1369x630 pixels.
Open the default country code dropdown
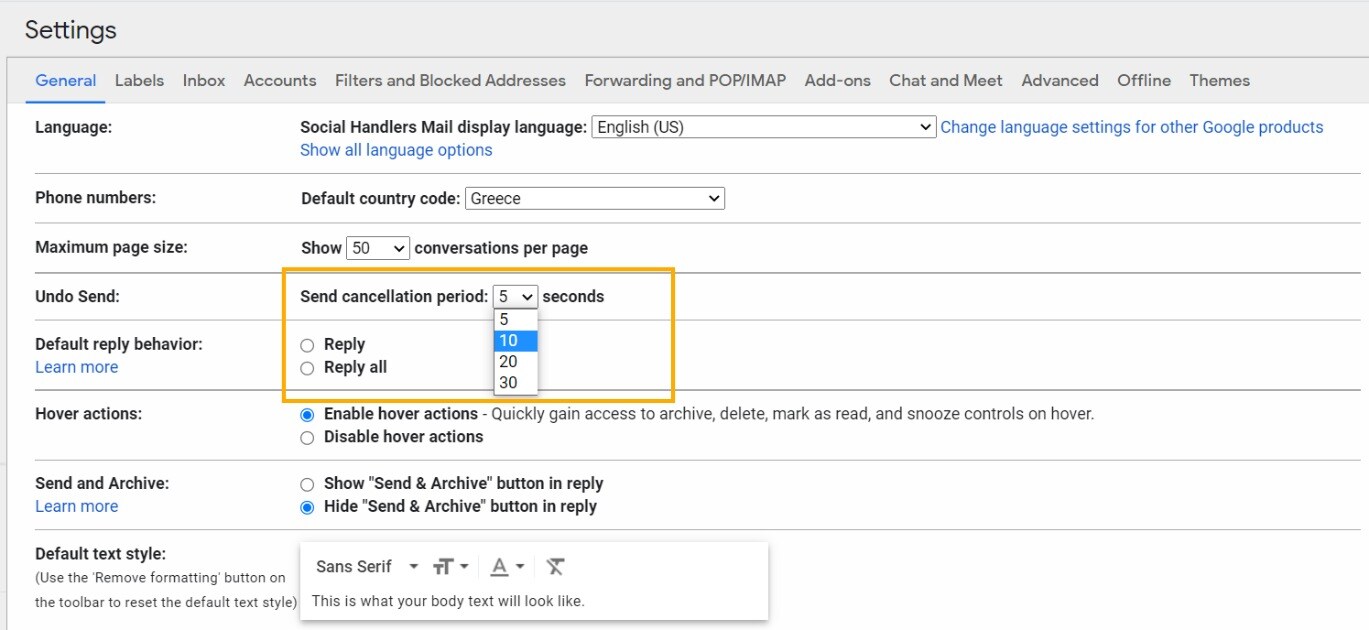594,197
